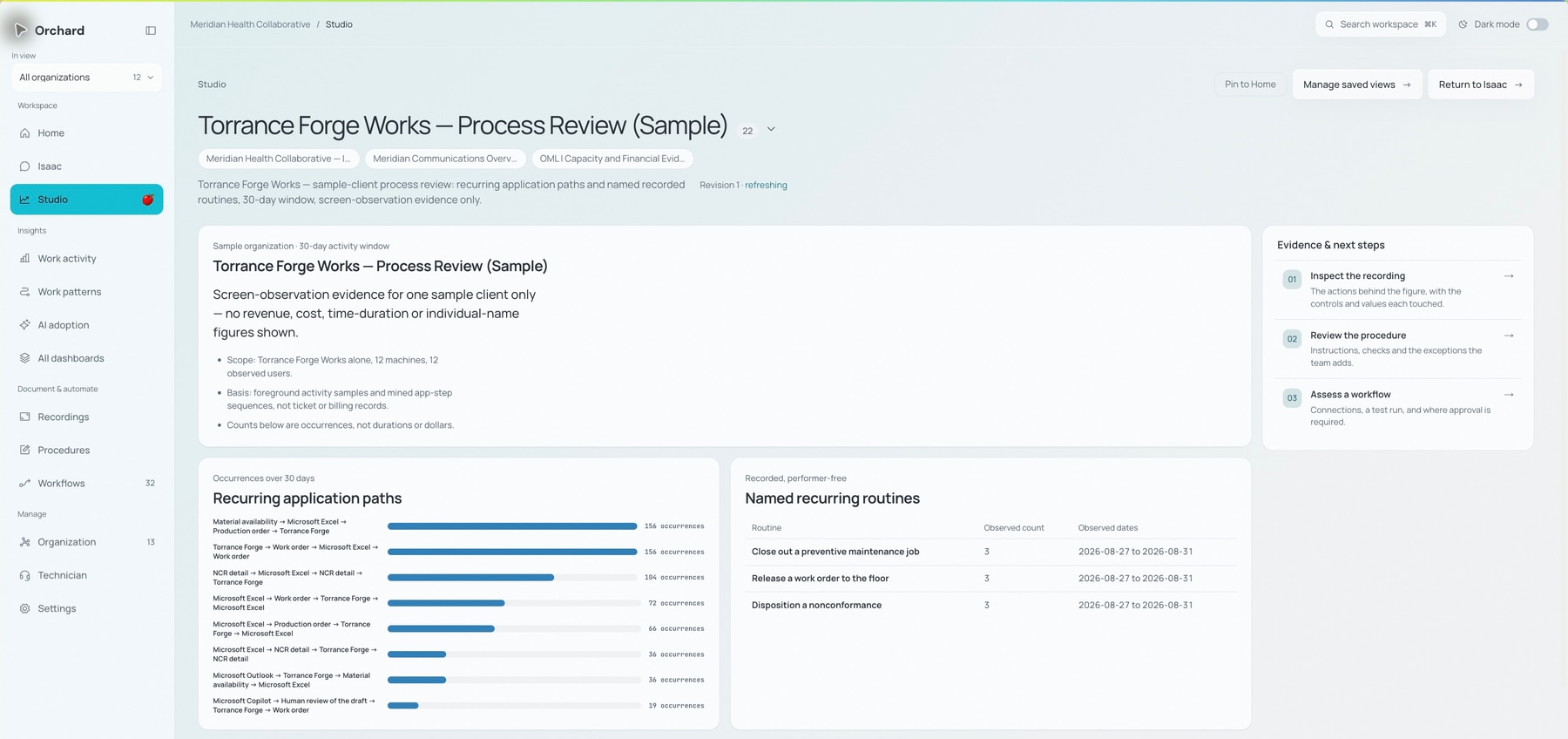Image resolution: width=1568 pixels, height=739 pixels.
Task: Open Recordings sidebar icon
Action: (x=24, y=417)
